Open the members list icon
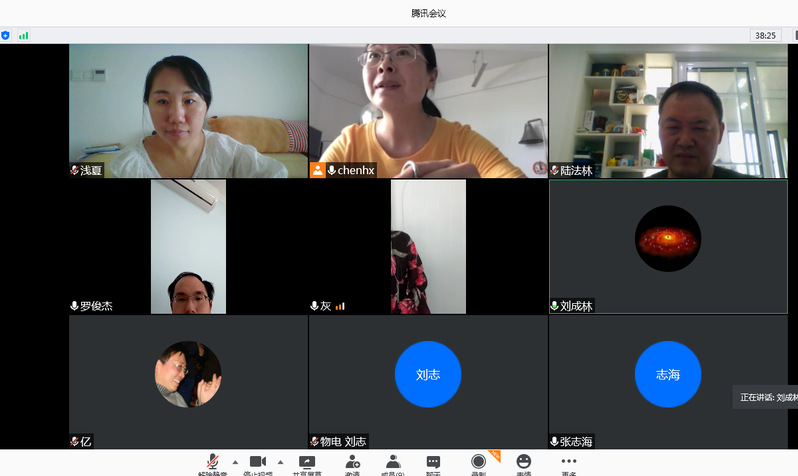 click(x=393, y=462)
